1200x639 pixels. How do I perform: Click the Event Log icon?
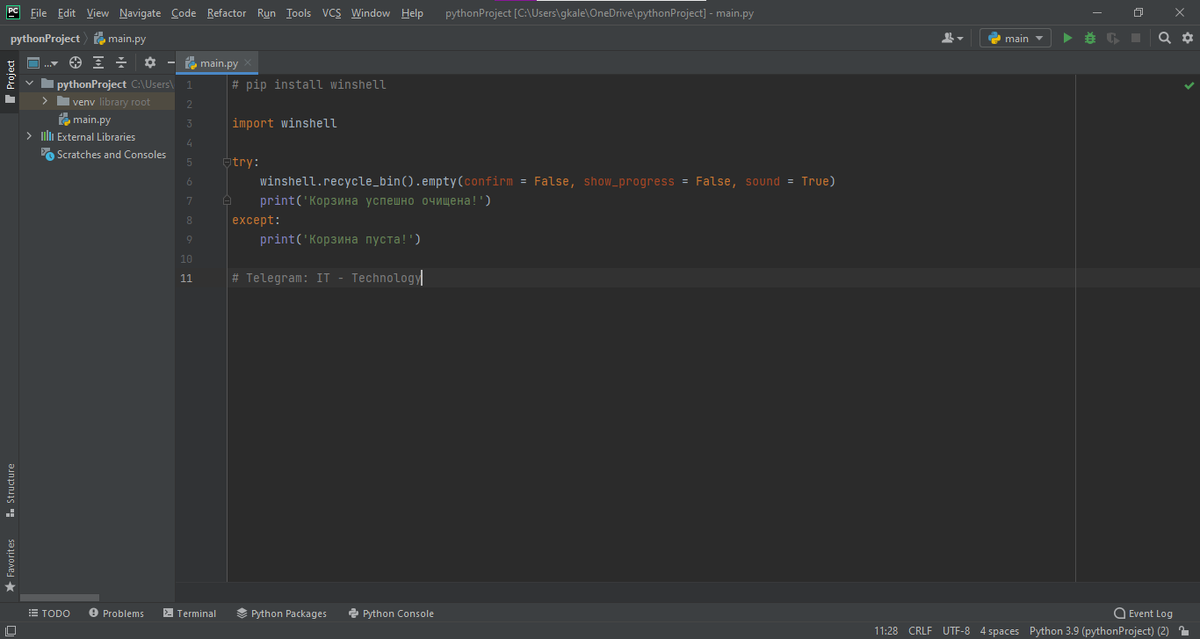click(x=1122, y=613)
